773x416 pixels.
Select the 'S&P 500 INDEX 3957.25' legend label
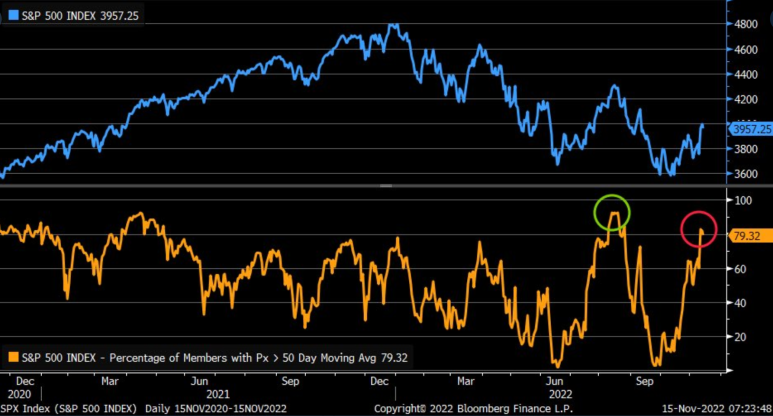pyautogui.click(x=80, y=16)
